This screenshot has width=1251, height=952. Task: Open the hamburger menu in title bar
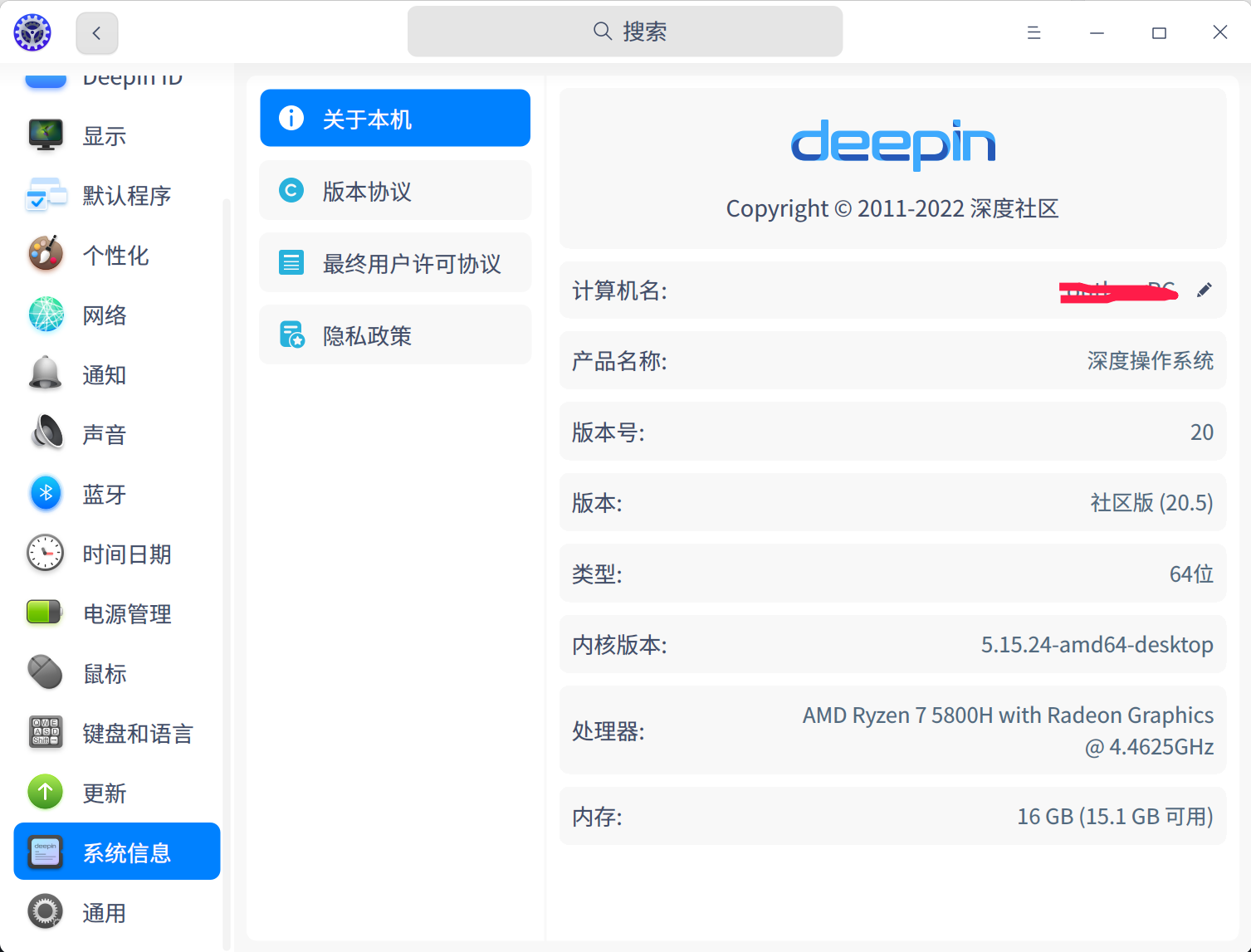1033,32
